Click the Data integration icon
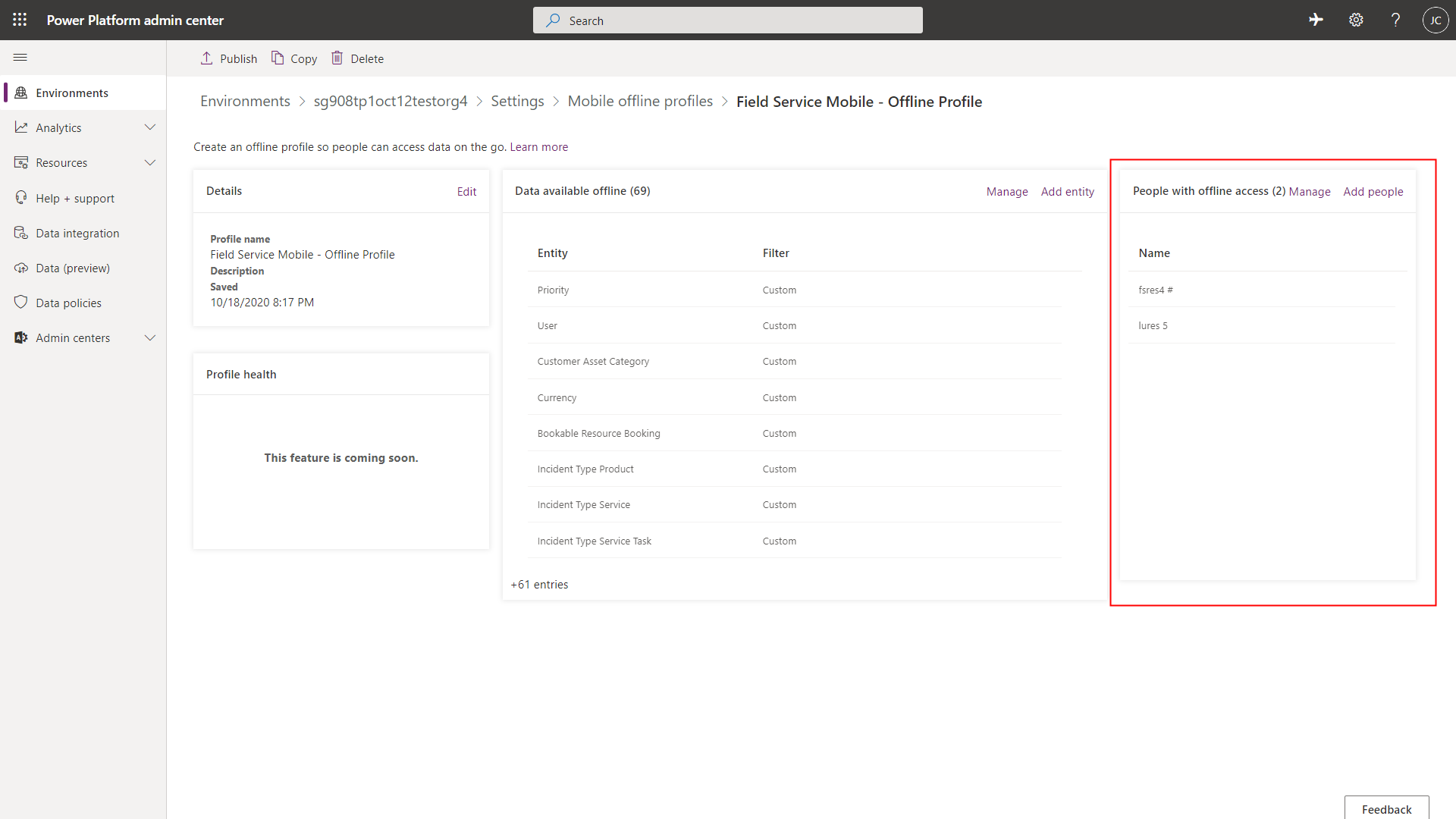 (21, 233)
